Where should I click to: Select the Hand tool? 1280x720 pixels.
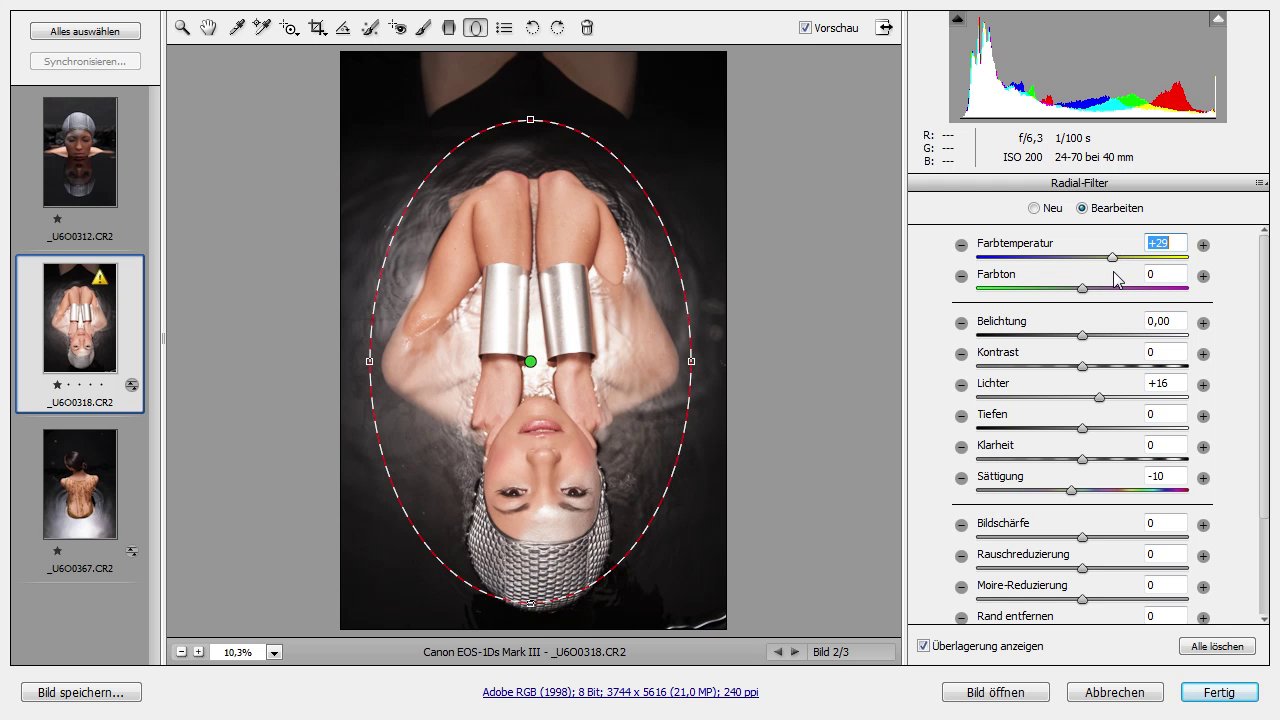[x=208, y=28]
